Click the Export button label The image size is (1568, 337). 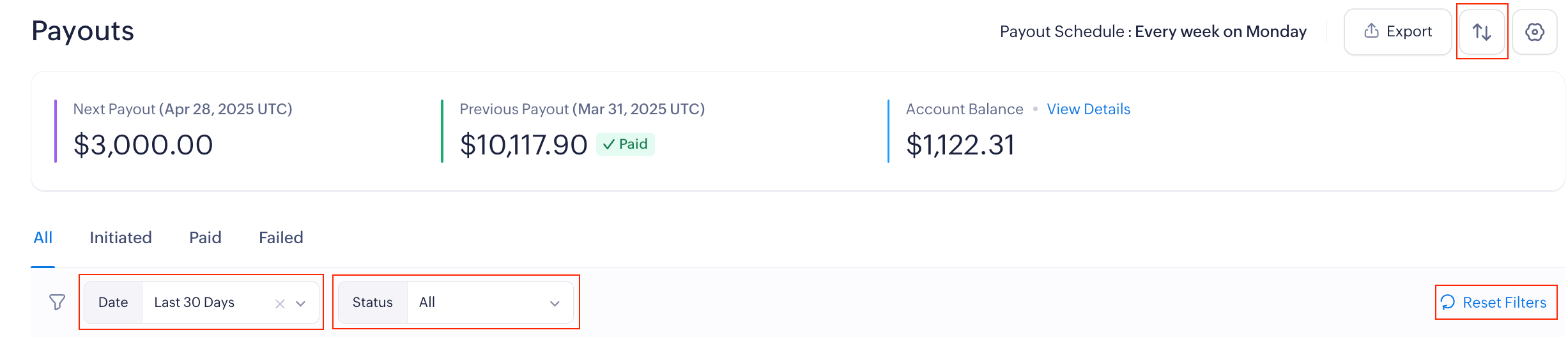(1409, 31)
